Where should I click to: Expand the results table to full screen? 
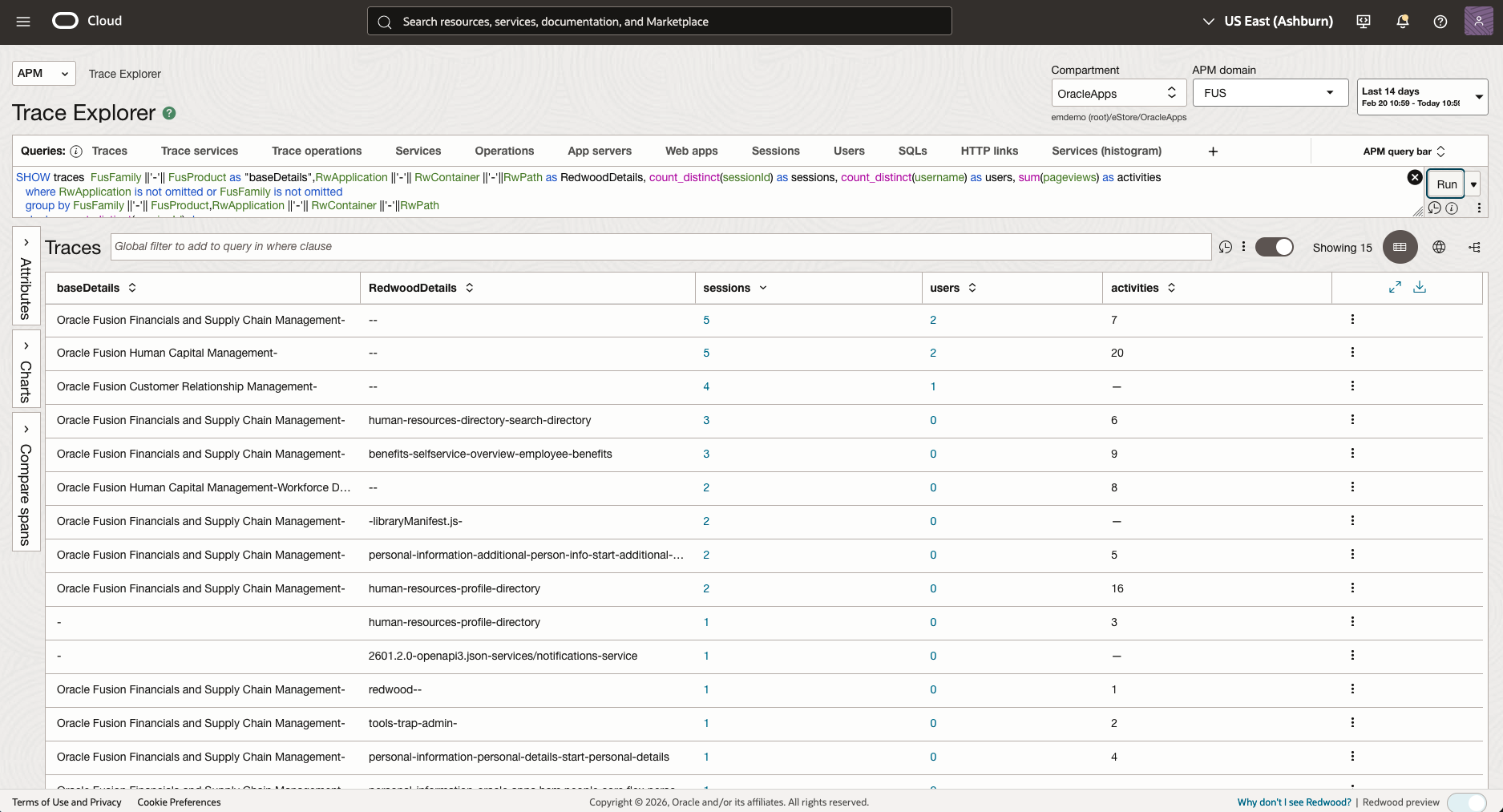click(1396, 286)
